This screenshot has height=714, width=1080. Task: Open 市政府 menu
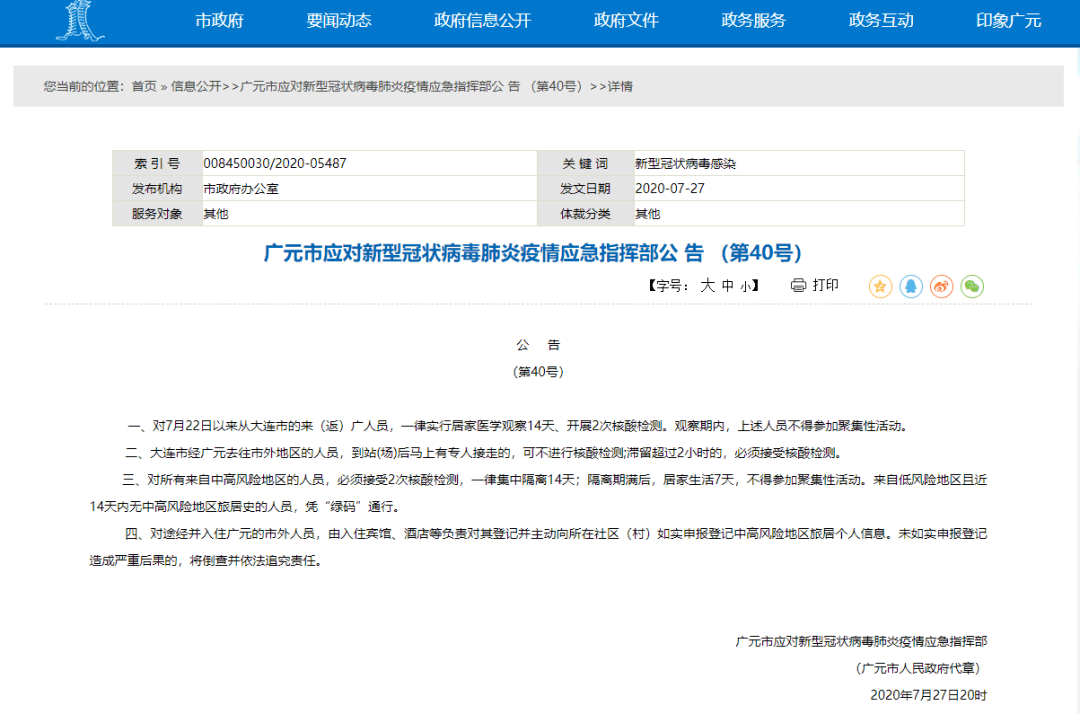pyautogui.click(x=219, y=21)
